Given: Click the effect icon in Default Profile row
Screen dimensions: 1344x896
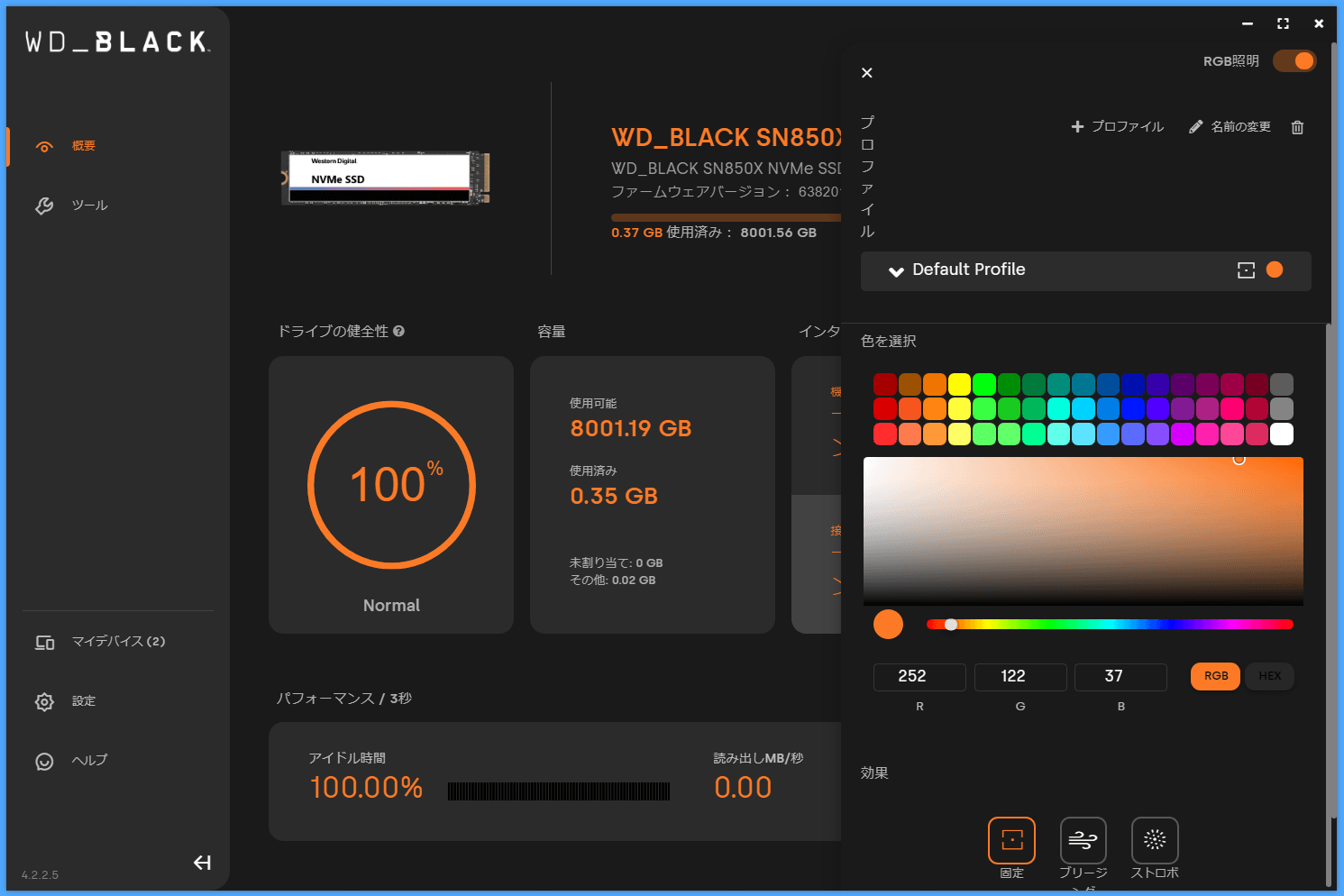Looking at the screenshot, I should coord(1246,270).
